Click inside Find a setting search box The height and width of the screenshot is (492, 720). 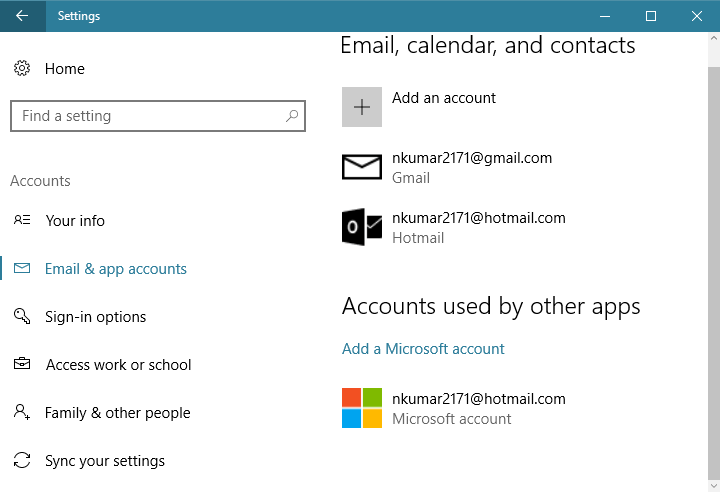coord(158,116)
